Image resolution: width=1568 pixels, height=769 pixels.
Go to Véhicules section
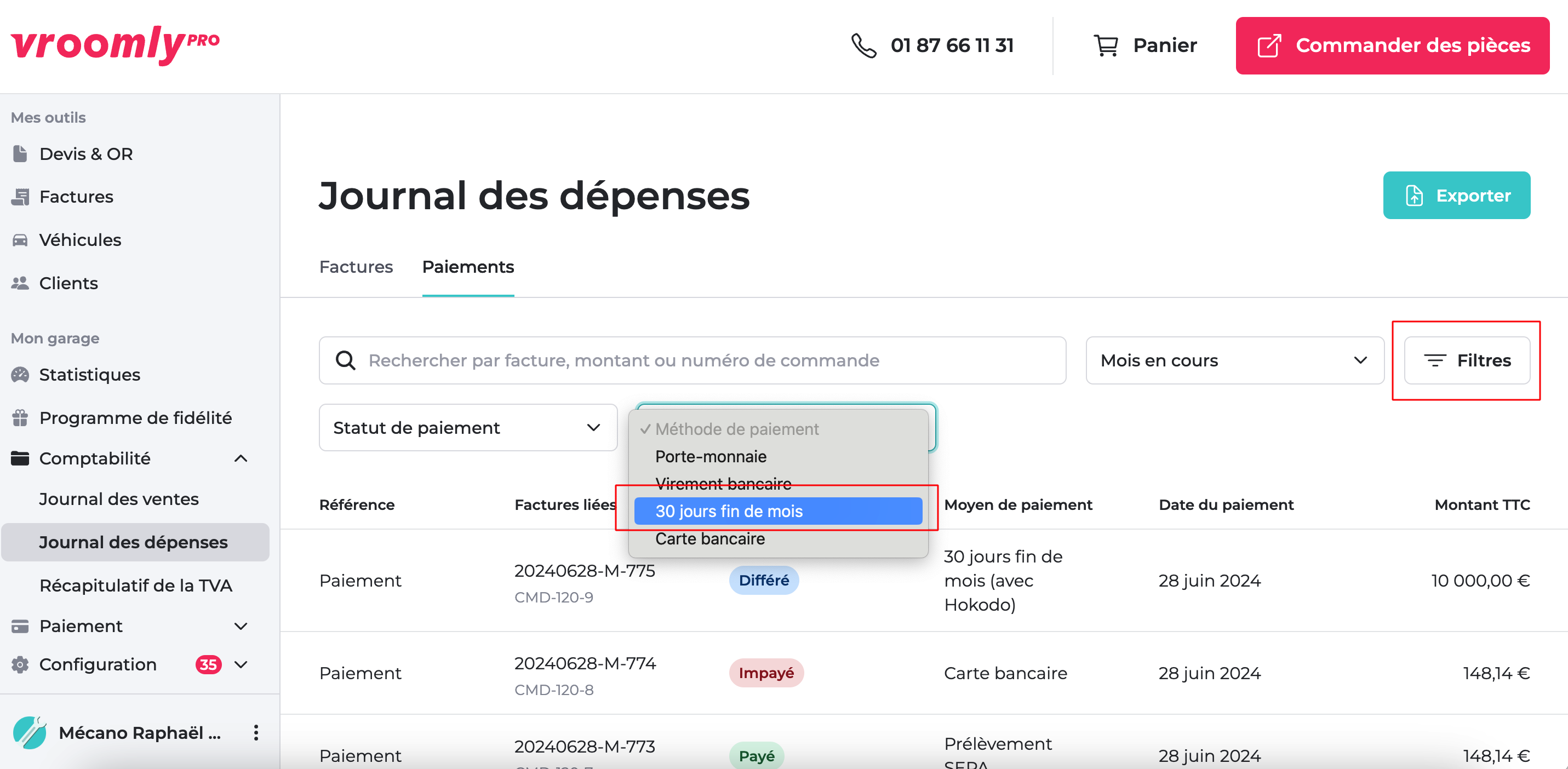pos(80,240)
